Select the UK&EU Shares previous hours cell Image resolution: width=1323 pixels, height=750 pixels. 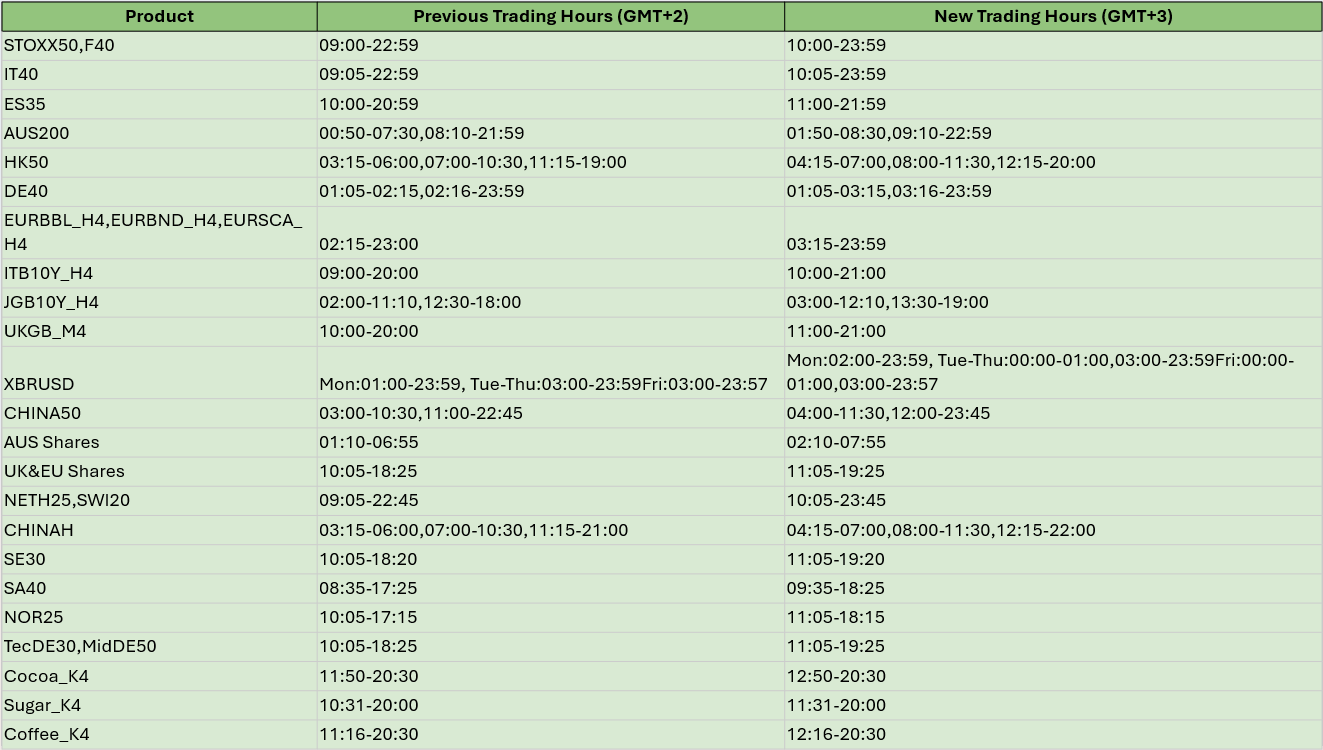click(x=551, y=471)
